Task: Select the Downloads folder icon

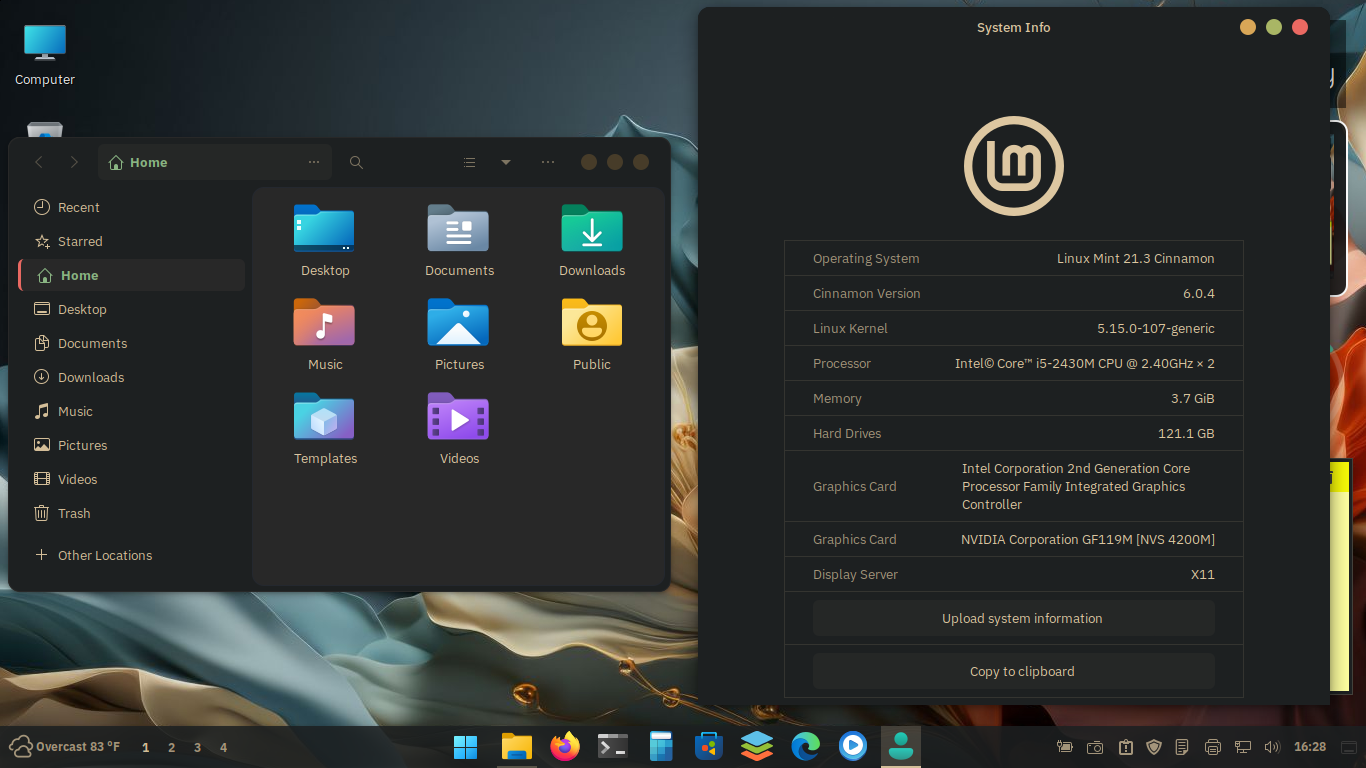Action: point(592,228)
